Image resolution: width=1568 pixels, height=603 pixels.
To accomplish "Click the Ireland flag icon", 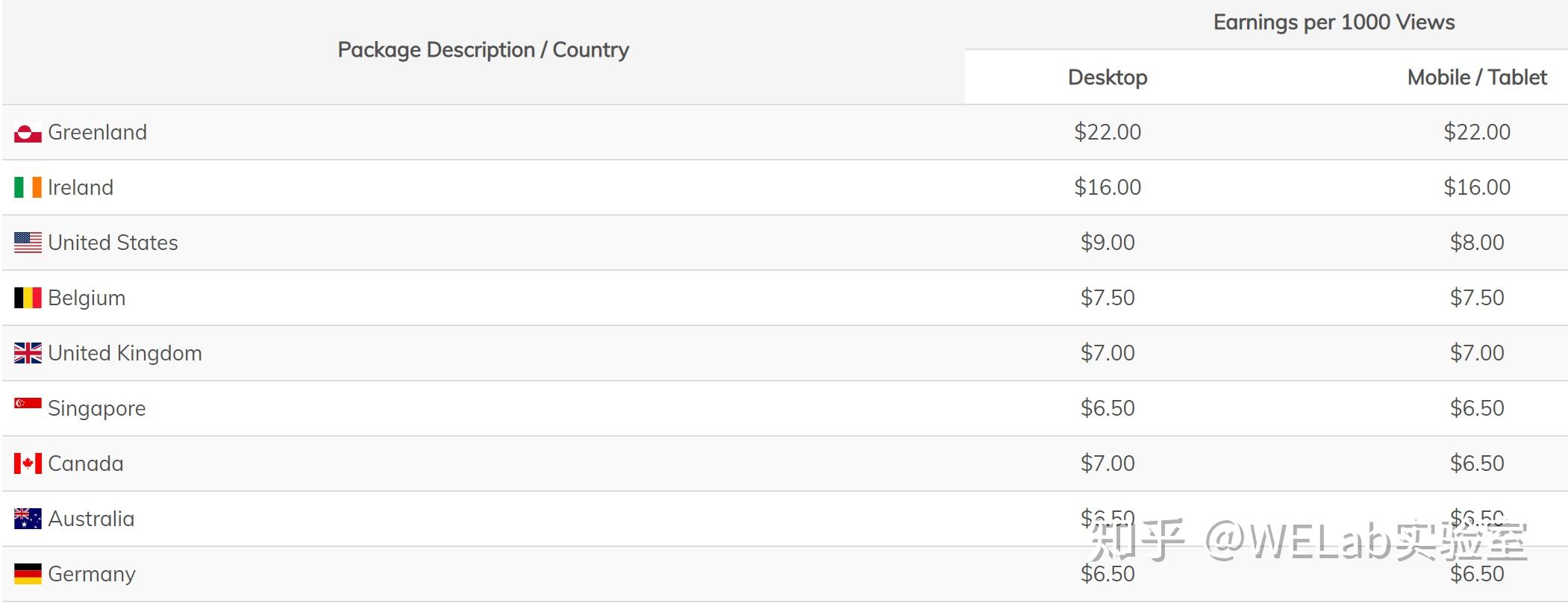I will click(28, 187).
